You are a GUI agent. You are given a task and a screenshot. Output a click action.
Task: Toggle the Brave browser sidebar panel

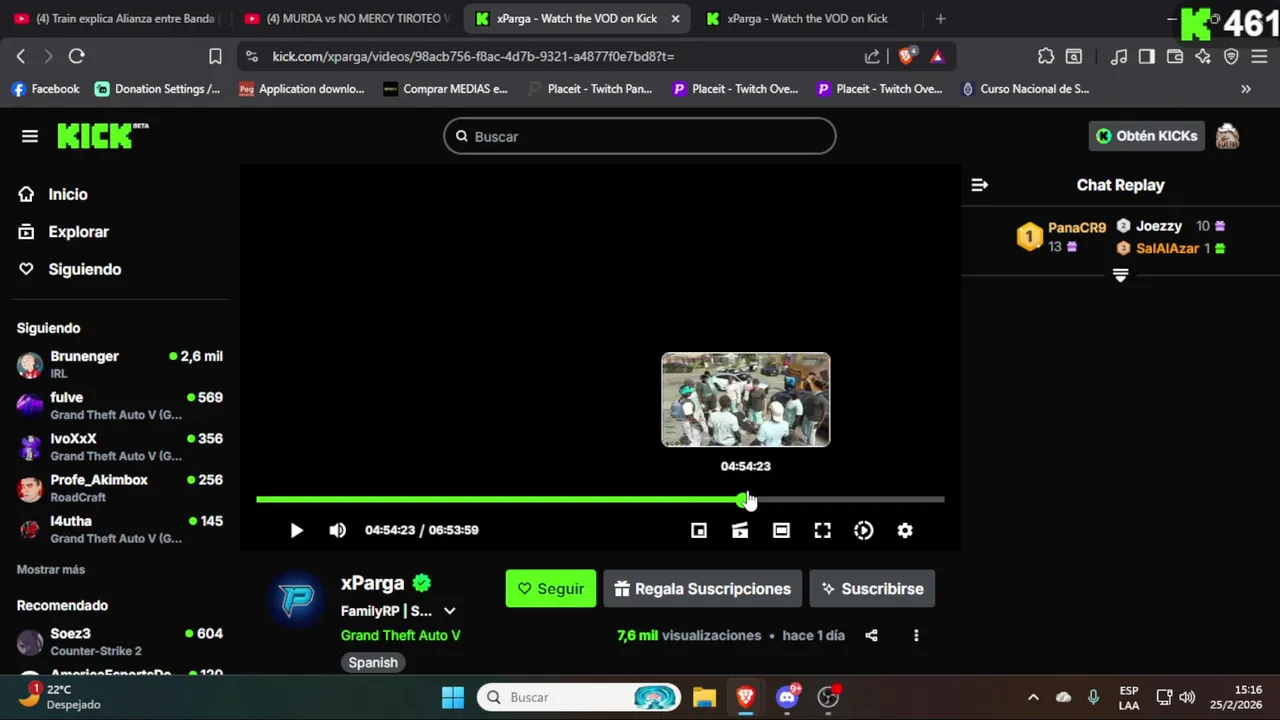pyautogui.click(x=1147, y=57)
